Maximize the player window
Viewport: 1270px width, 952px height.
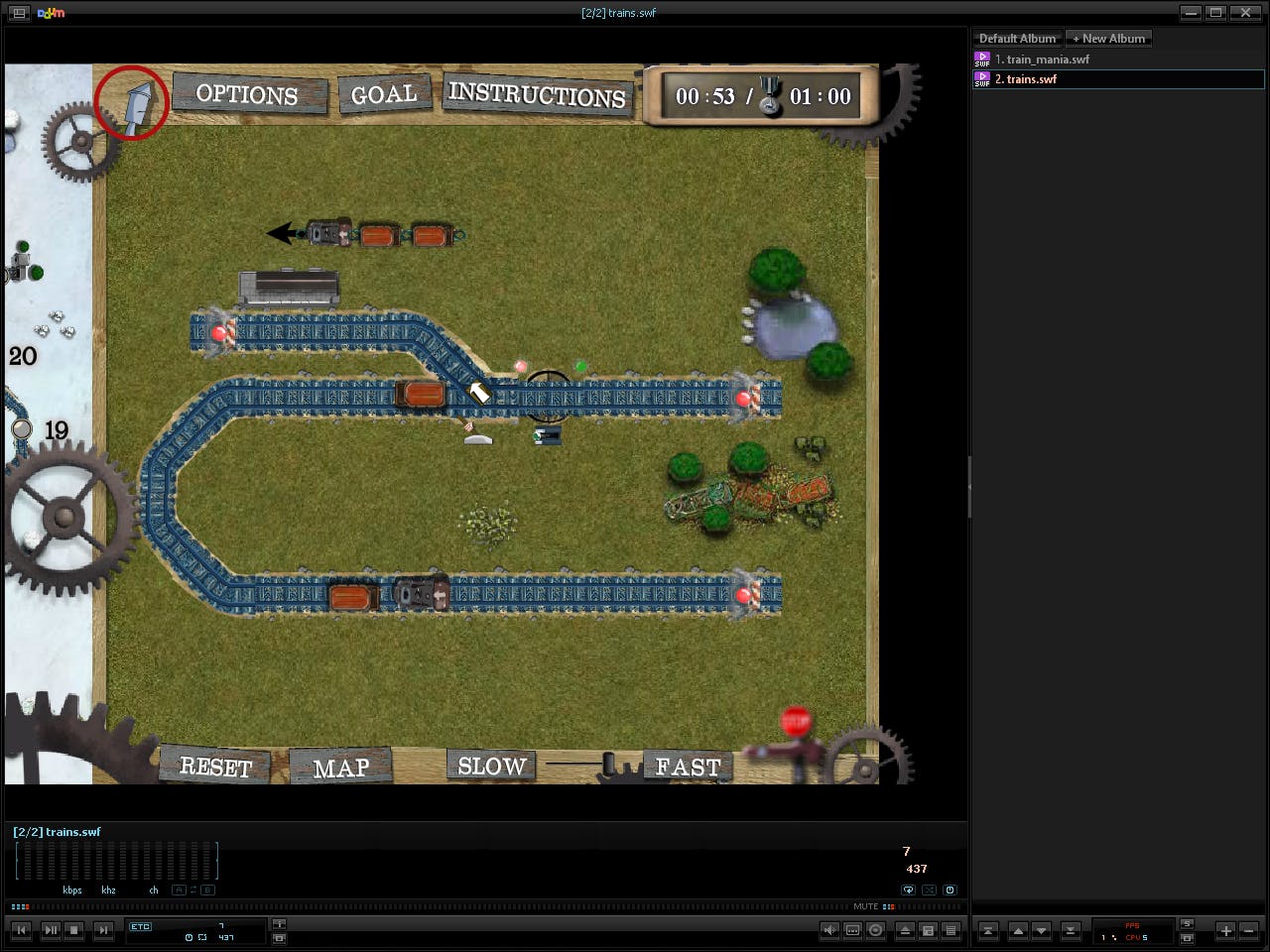[x=1215, y=13]
